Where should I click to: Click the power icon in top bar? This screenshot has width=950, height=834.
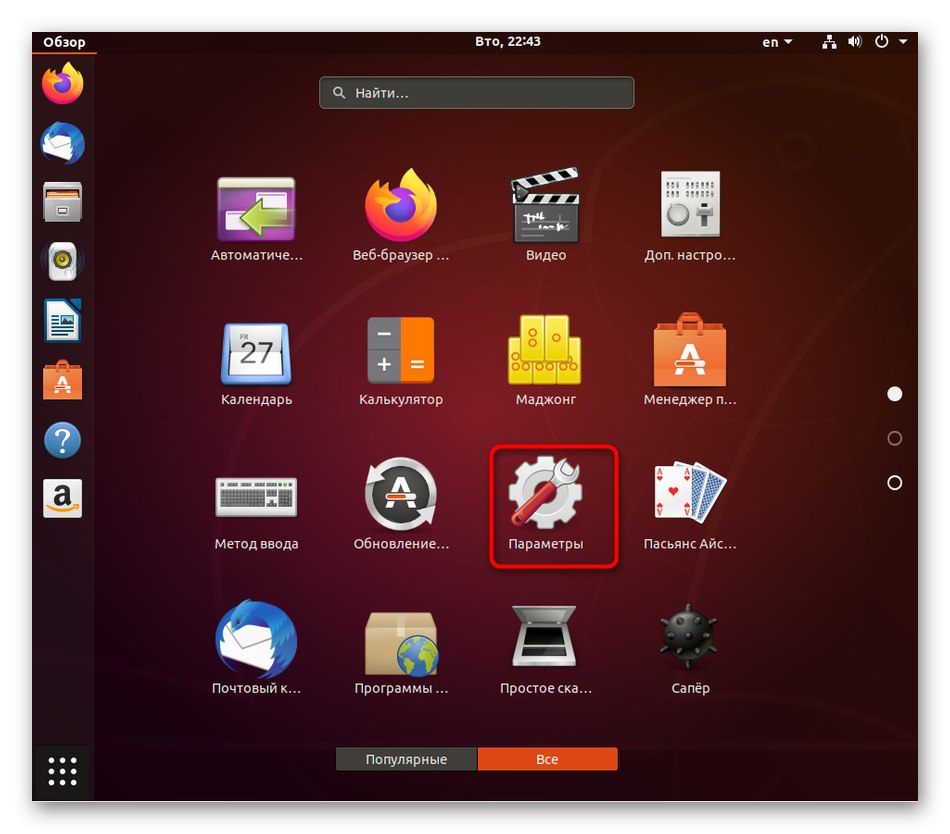[882, 41]
